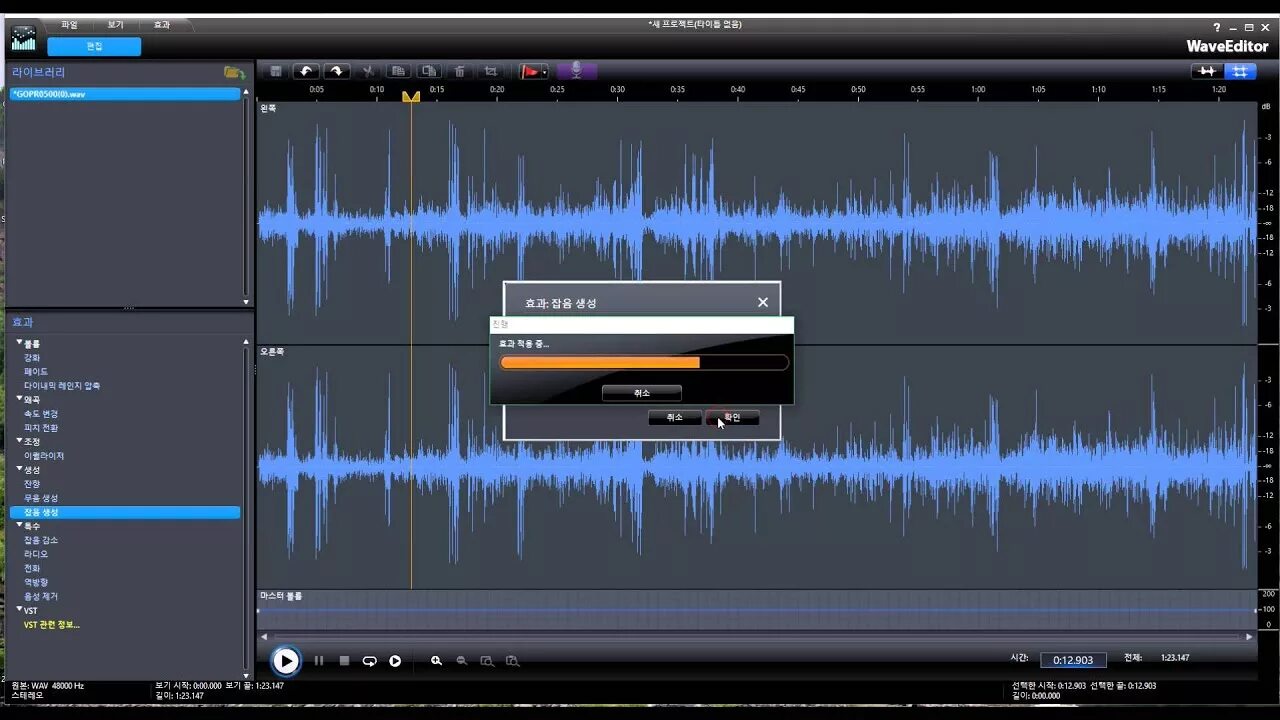This screenshot has height=720, width=1280.
Task: Cut the selection with the scissors icon
Action: [368, 71]
